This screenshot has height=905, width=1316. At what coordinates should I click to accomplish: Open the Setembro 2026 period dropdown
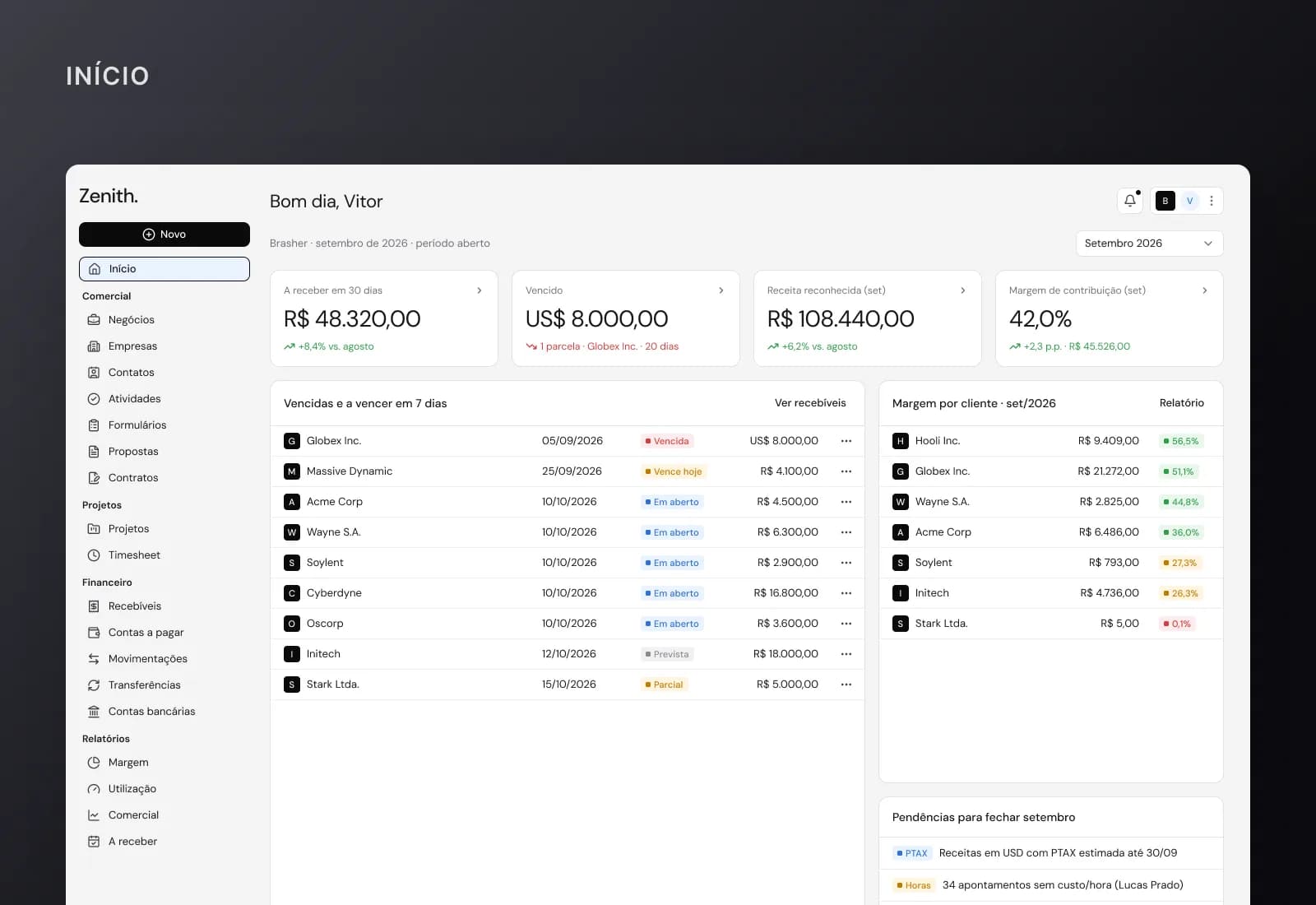click(x=1149, y=244)
